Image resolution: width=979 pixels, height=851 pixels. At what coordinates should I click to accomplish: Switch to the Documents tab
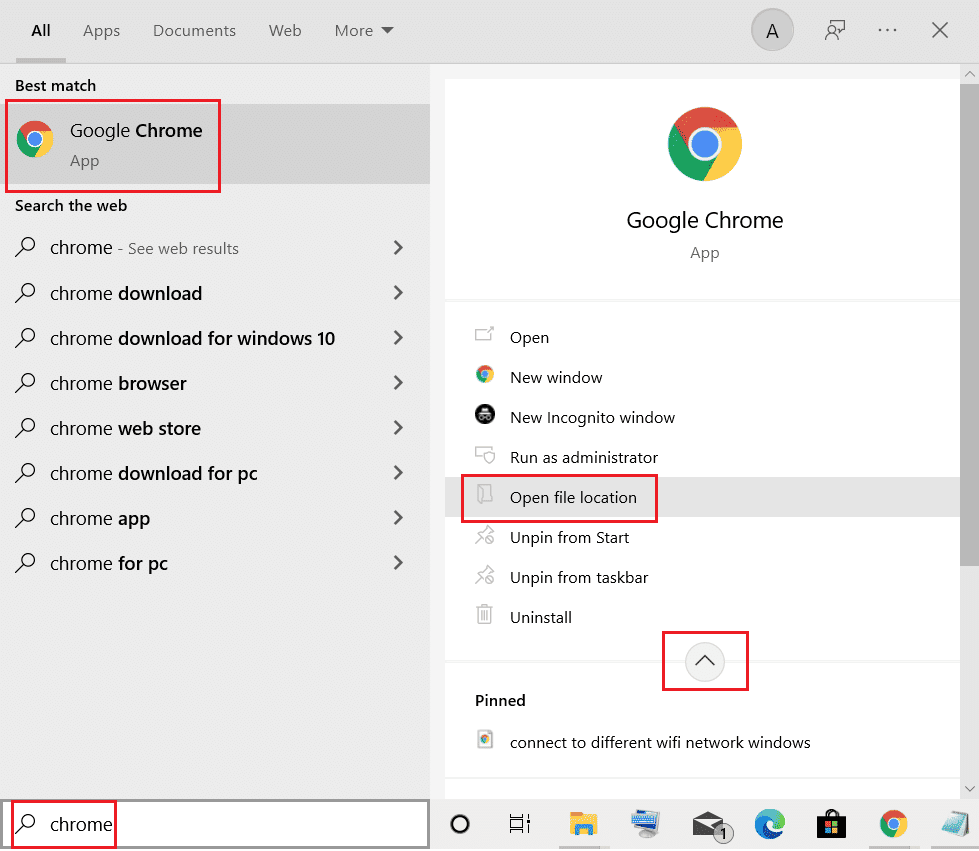[194, 30]
